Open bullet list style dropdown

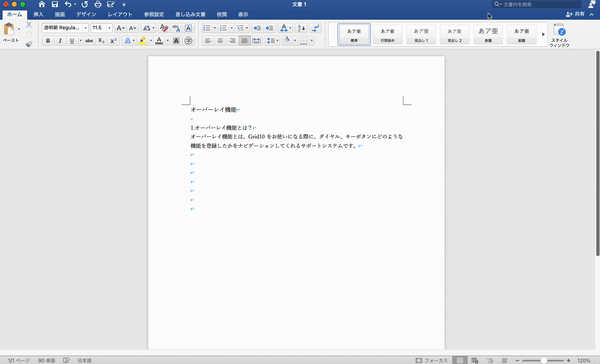(x=215, y=28)
